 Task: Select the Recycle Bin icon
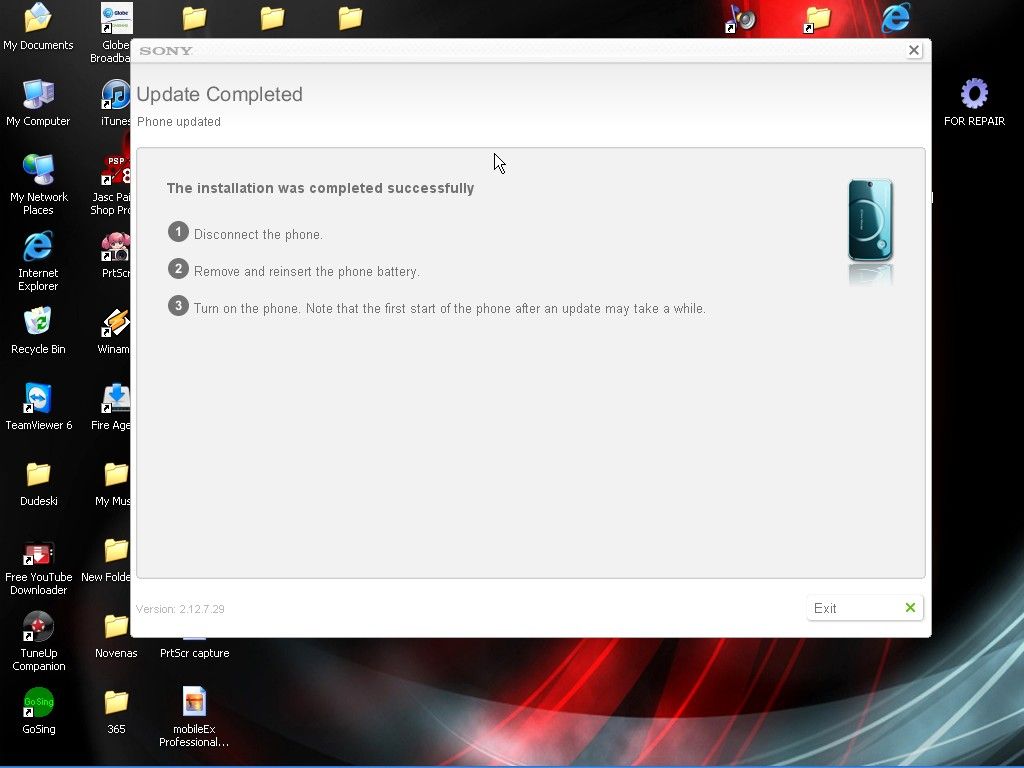point(38,323)
